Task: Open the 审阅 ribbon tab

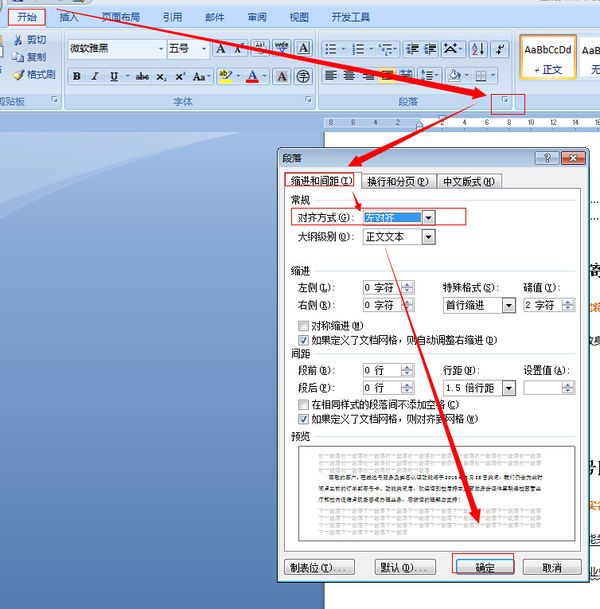Action: pyautogui.click(x=257, y=17)
